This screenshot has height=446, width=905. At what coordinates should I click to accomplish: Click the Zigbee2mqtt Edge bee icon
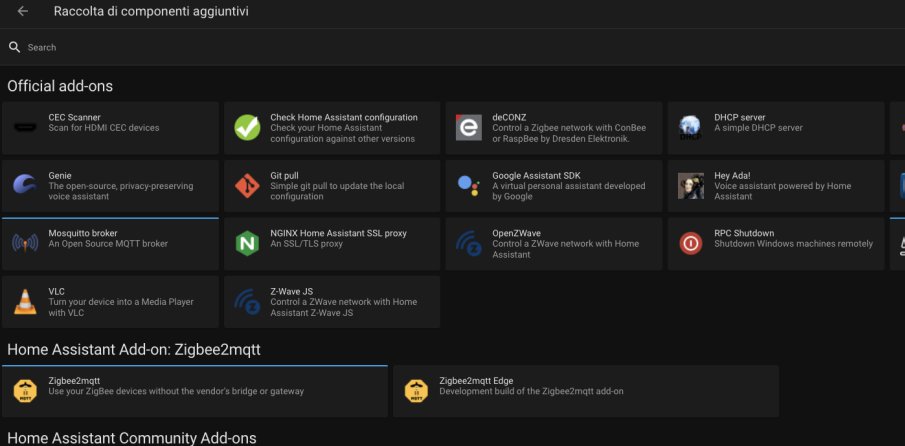click(x=416, y=391)
